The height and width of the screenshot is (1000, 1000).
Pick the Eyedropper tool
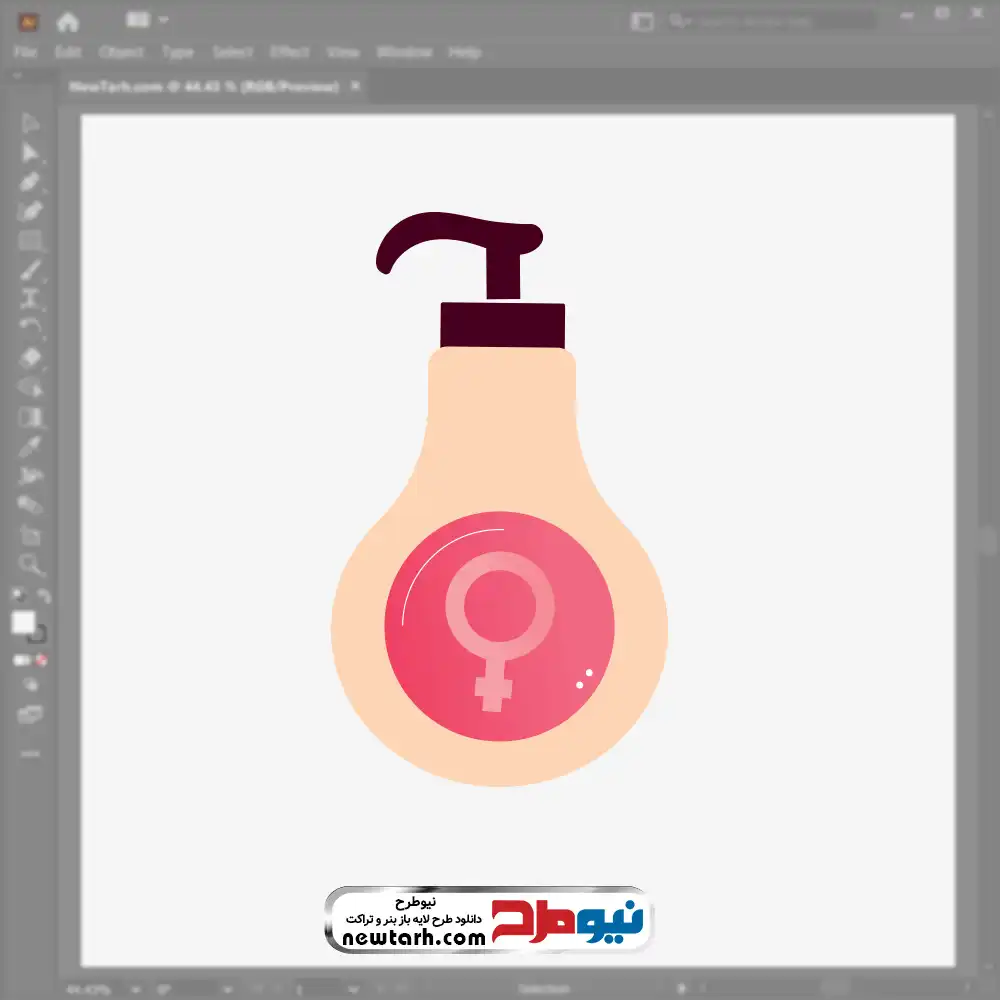(30, 446)
